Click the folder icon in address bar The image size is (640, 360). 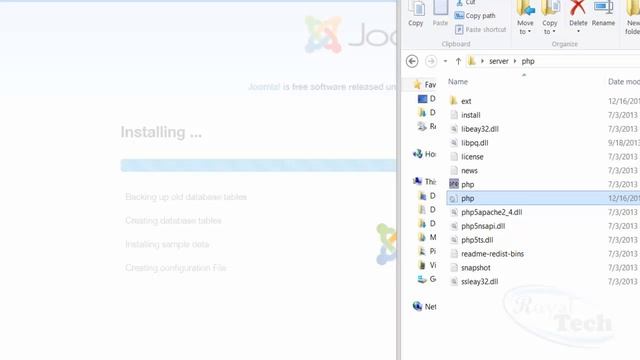472,61
